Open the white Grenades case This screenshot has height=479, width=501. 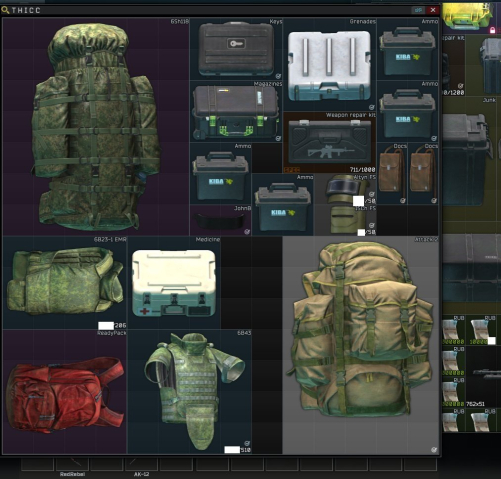click(x=329, y=65)
